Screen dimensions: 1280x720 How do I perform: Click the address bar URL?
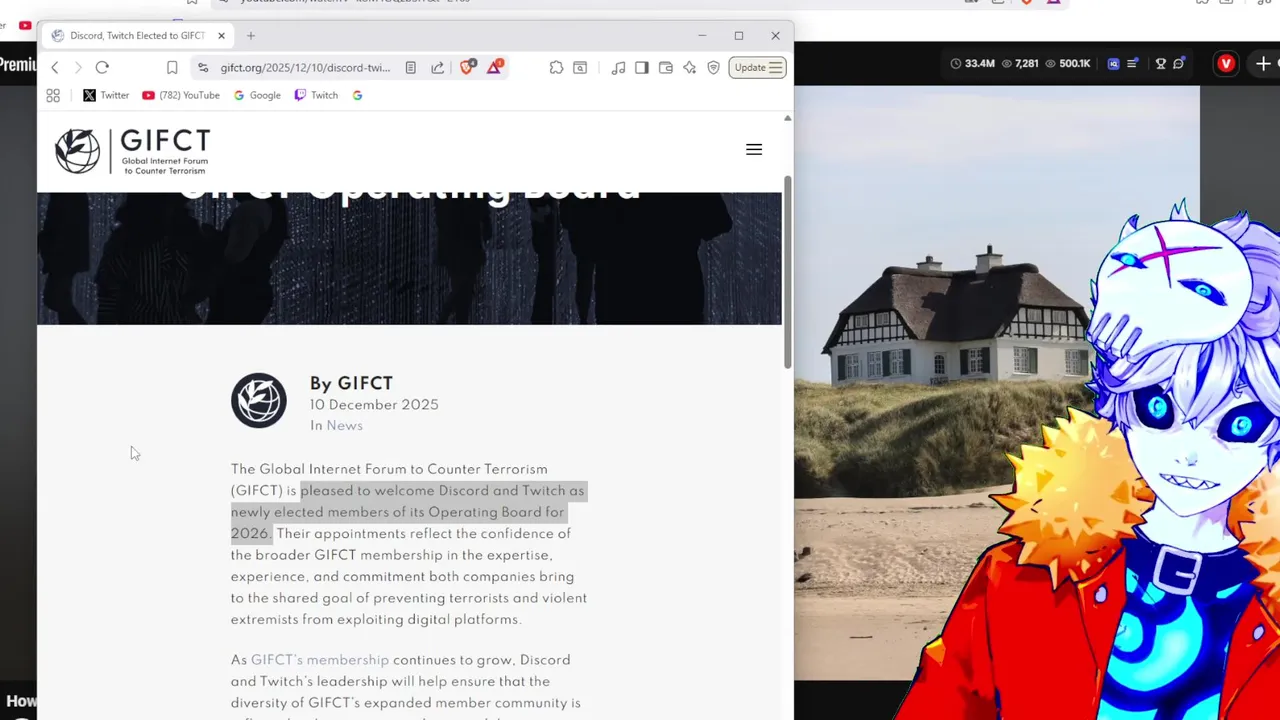[305, 67]
